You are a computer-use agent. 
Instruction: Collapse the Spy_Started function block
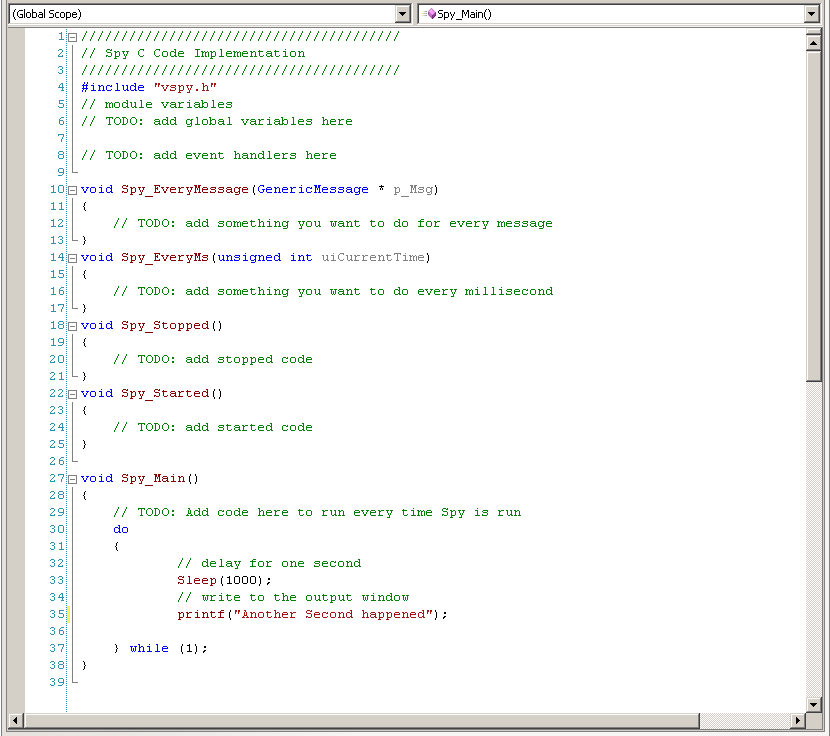click(x=72, y=393)
